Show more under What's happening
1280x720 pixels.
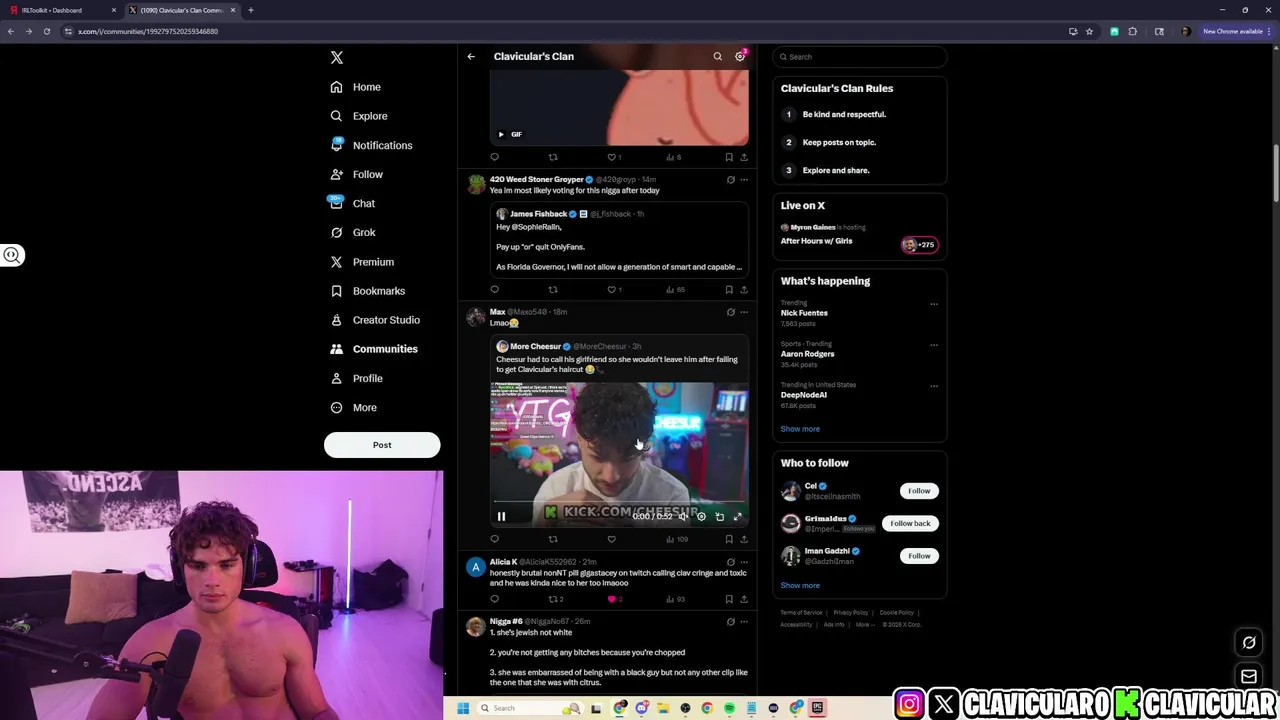click(800, 429)
